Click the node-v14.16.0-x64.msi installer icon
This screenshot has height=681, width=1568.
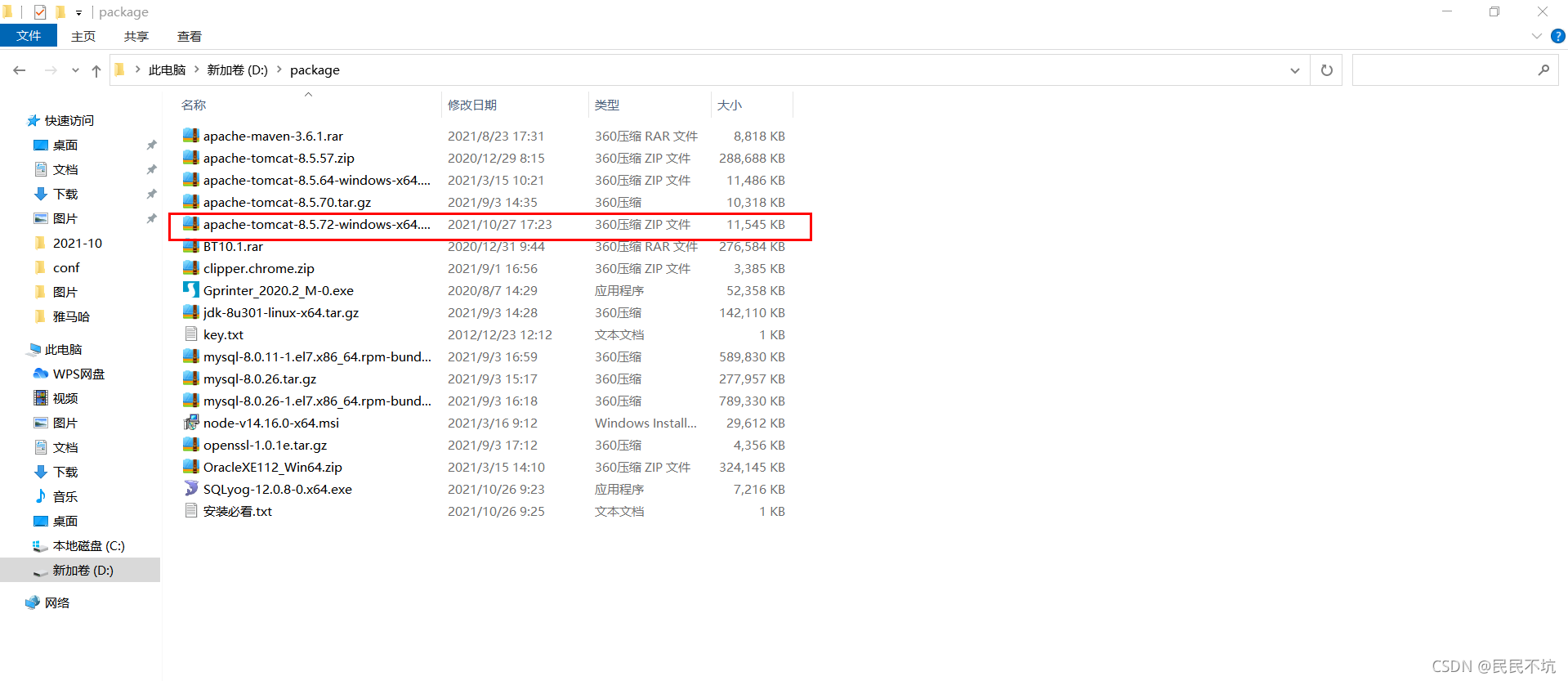pyautogui.click(x=190, y=423)
